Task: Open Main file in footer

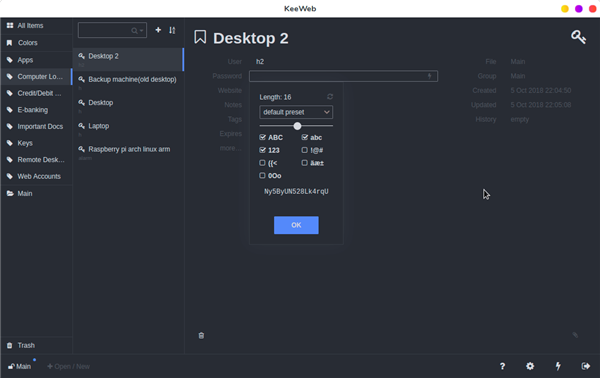Action: pyautogui.click(x=20, y=367)
